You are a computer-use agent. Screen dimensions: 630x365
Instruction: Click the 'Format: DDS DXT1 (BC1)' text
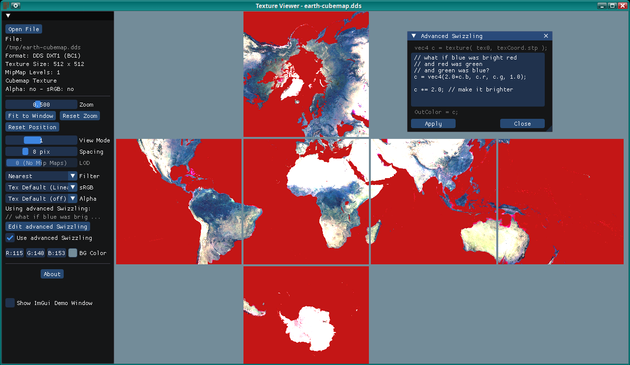(43, 56)
